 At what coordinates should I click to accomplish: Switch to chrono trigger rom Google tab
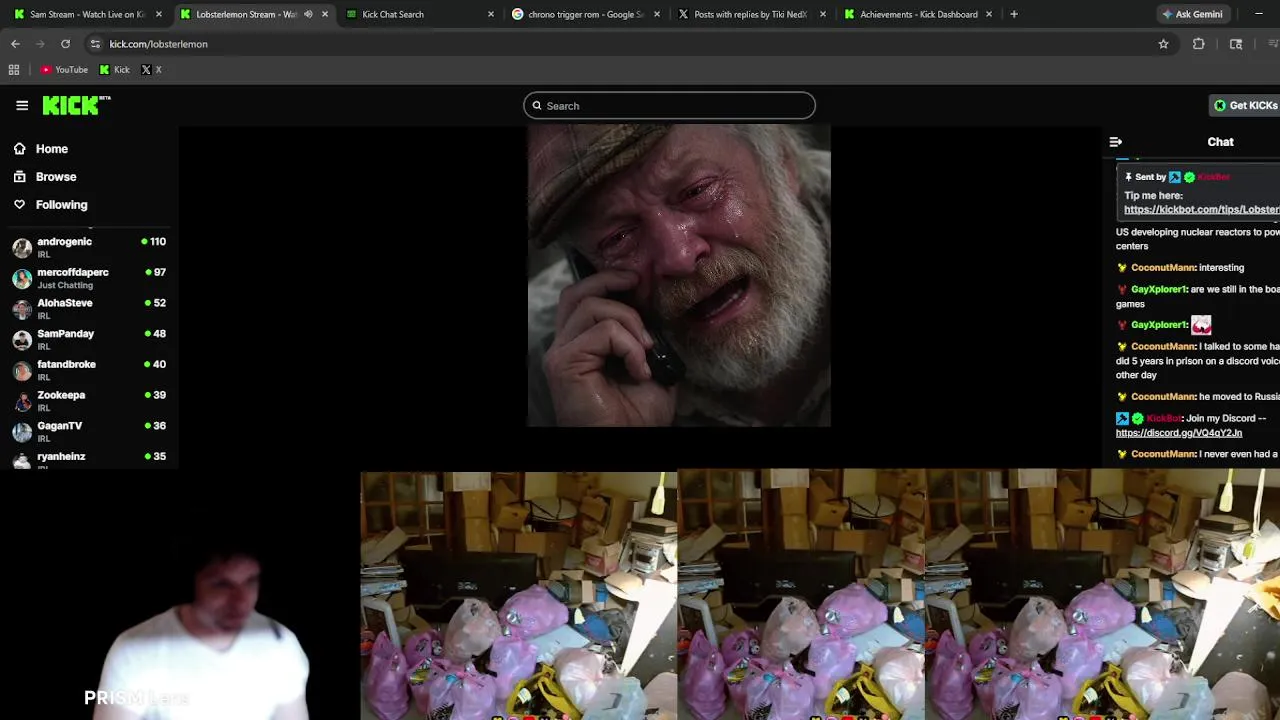[586, 14]
